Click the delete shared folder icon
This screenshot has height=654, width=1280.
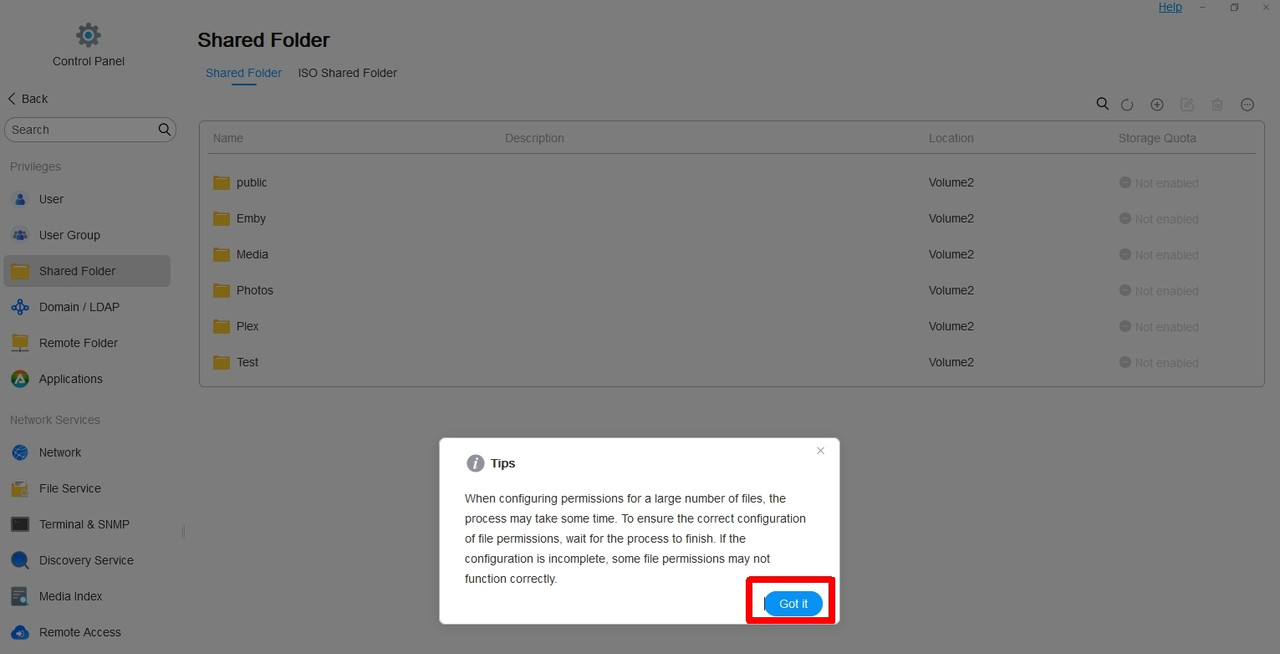point(1217,104)
